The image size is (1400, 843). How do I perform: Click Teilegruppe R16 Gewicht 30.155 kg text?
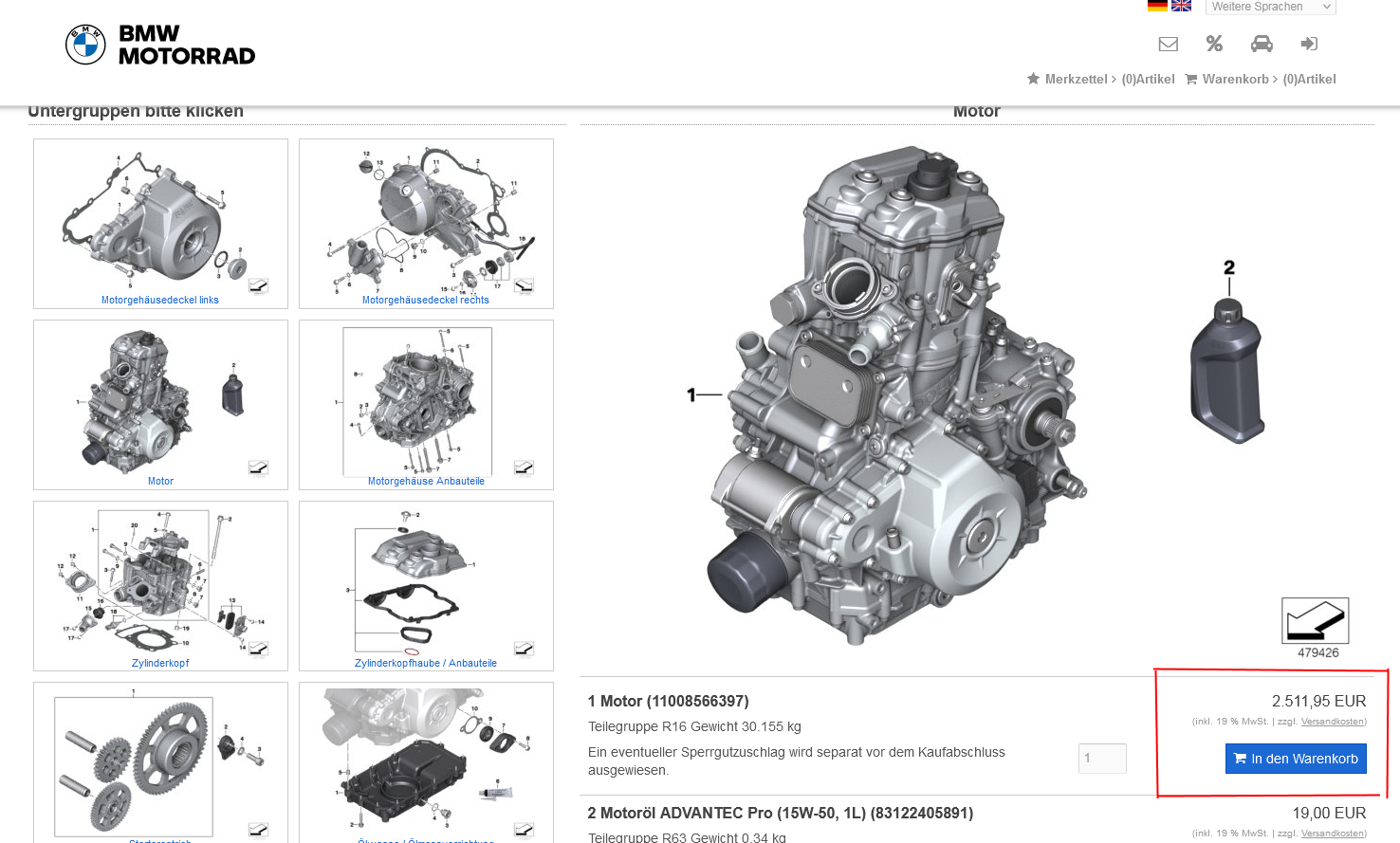[x=694, y=726]
